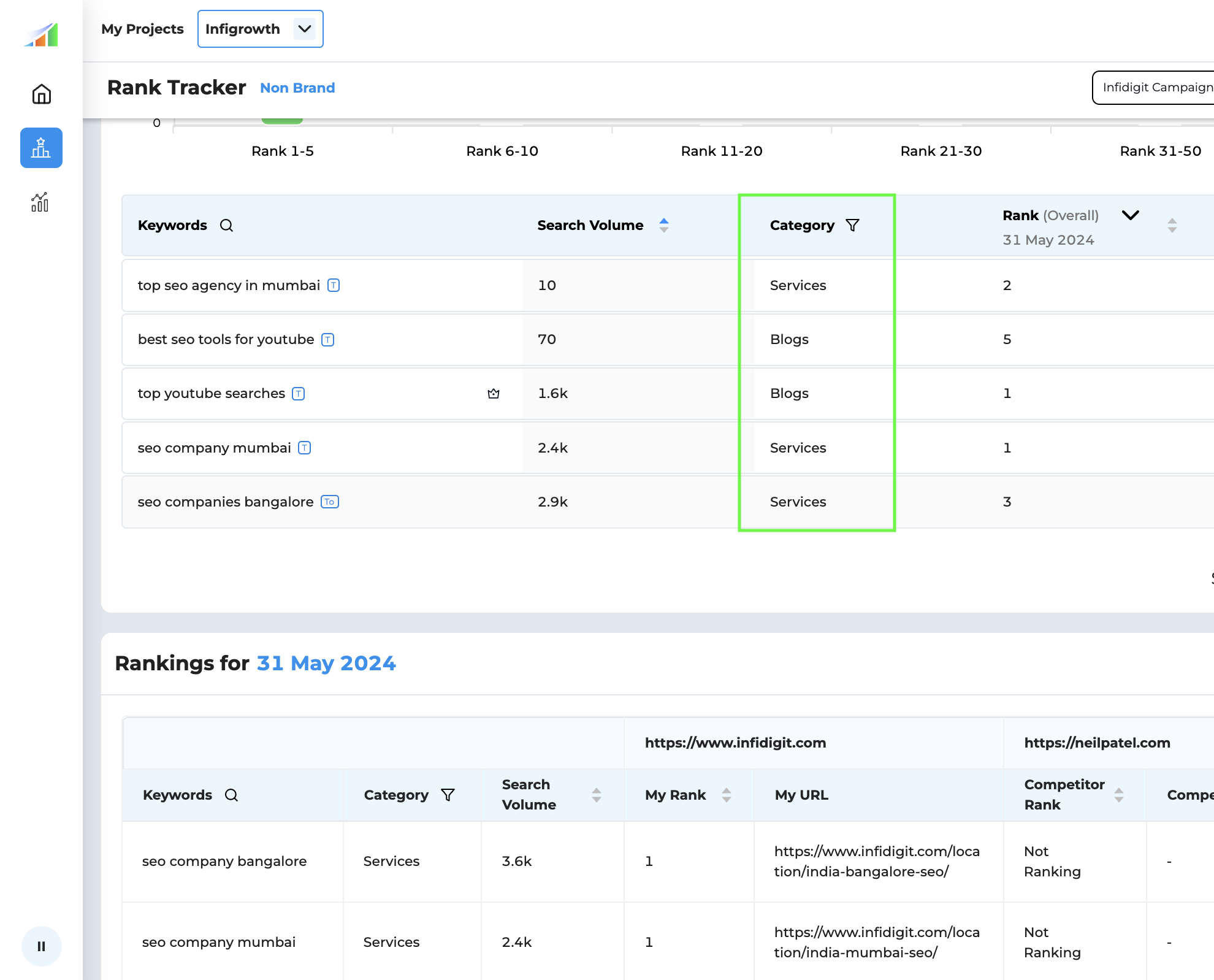Click keyword top youtube searches
The height and width of the screenshot is (980, 1214).
(212, 393)
